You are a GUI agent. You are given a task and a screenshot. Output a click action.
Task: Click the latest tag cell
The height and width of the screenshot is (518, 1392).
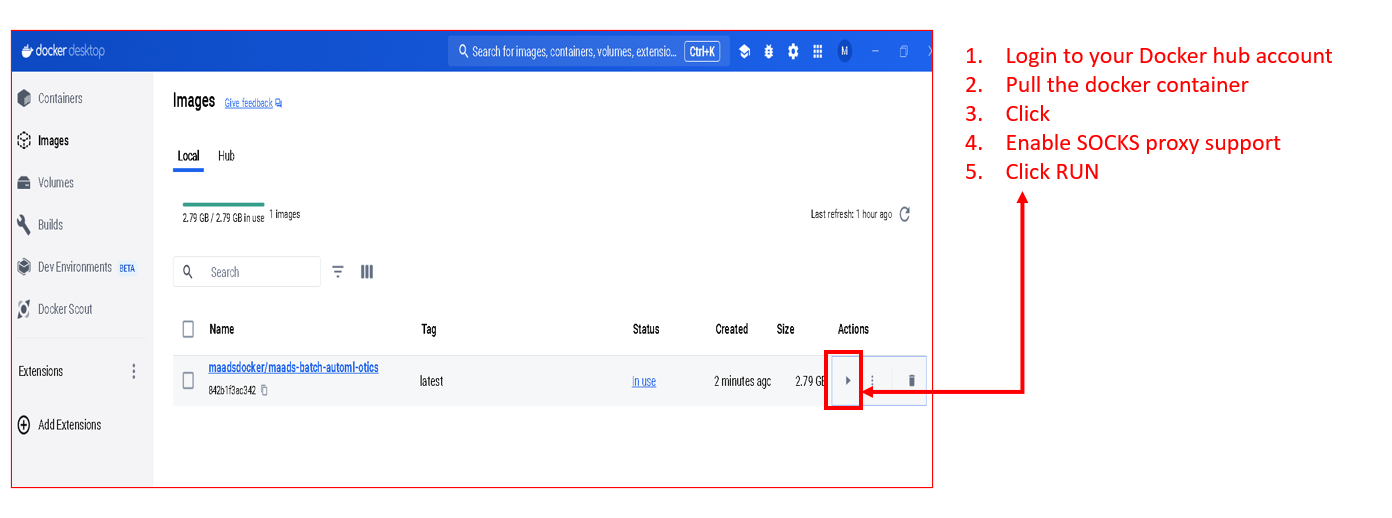(431, 381)
